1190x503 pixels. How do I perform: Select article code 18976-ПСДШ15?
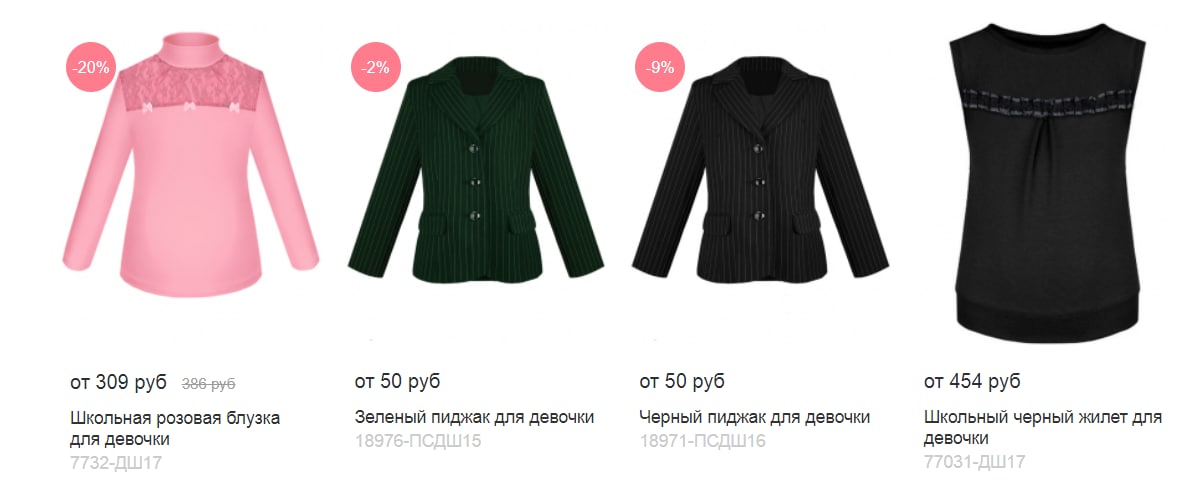coord(417,441)
